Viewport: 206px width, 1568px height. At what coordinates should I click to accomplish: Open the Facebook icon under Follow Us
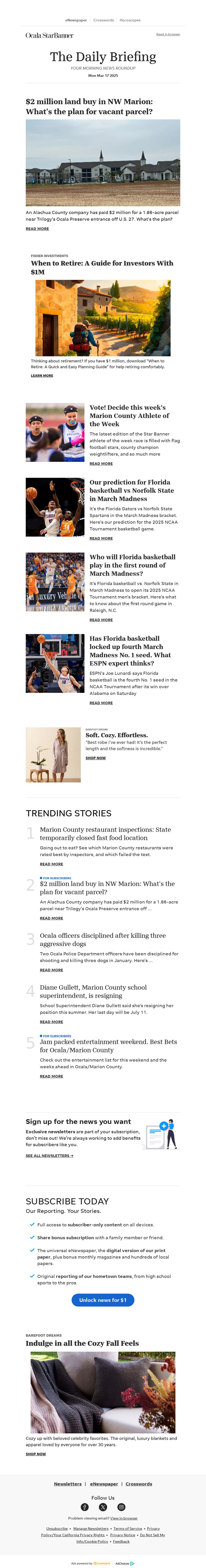tap(84, 1507)
